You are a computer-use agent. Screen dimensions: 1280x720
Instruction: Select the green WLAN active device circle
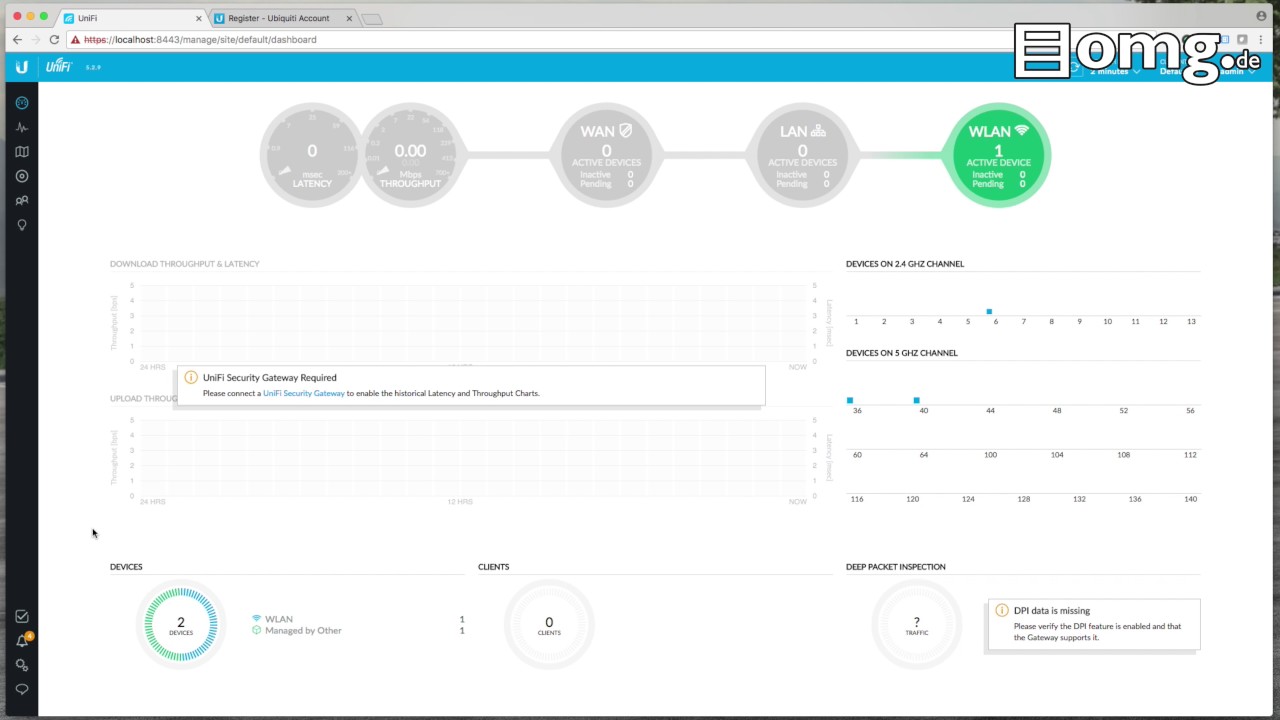coord(997,155)
